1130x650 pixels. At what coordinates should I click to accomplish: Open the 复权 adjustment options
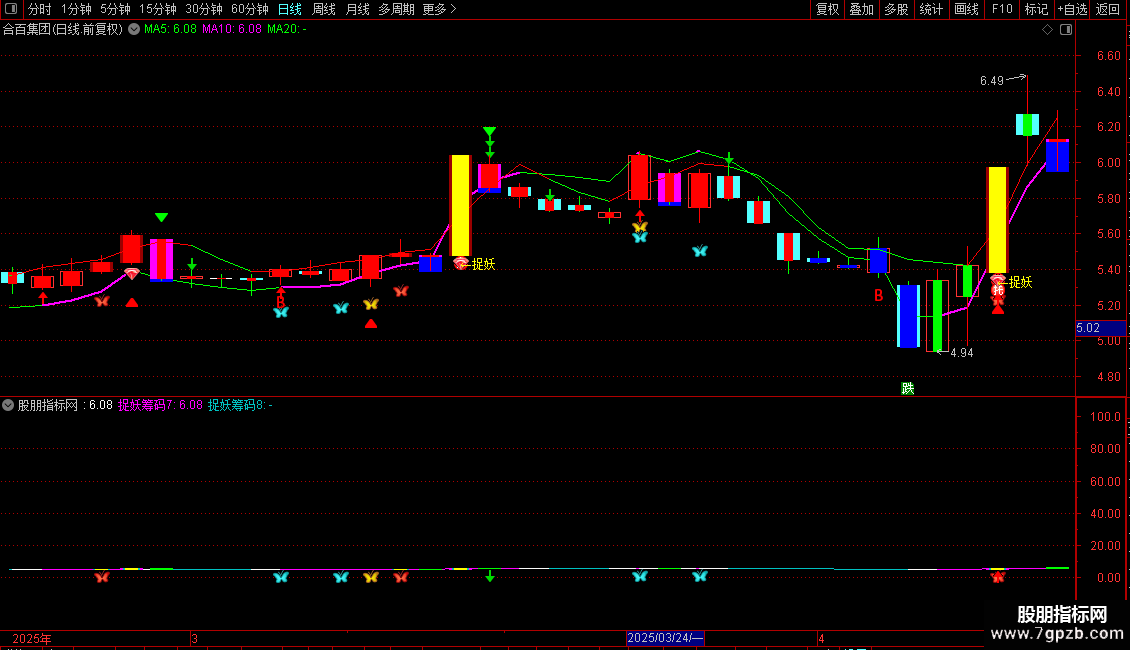(x=827, y=9)
